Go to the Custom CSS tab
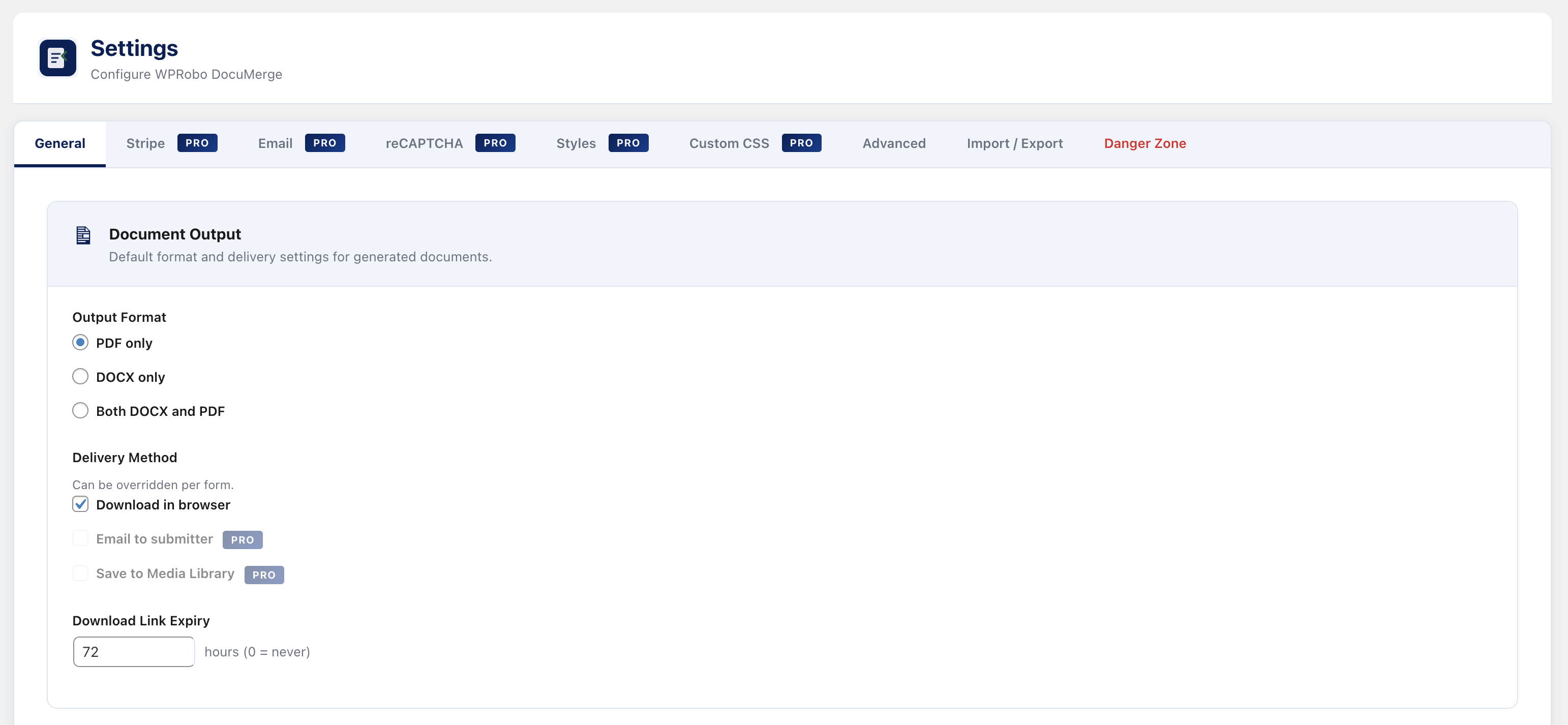 click(x=729, y=144)
